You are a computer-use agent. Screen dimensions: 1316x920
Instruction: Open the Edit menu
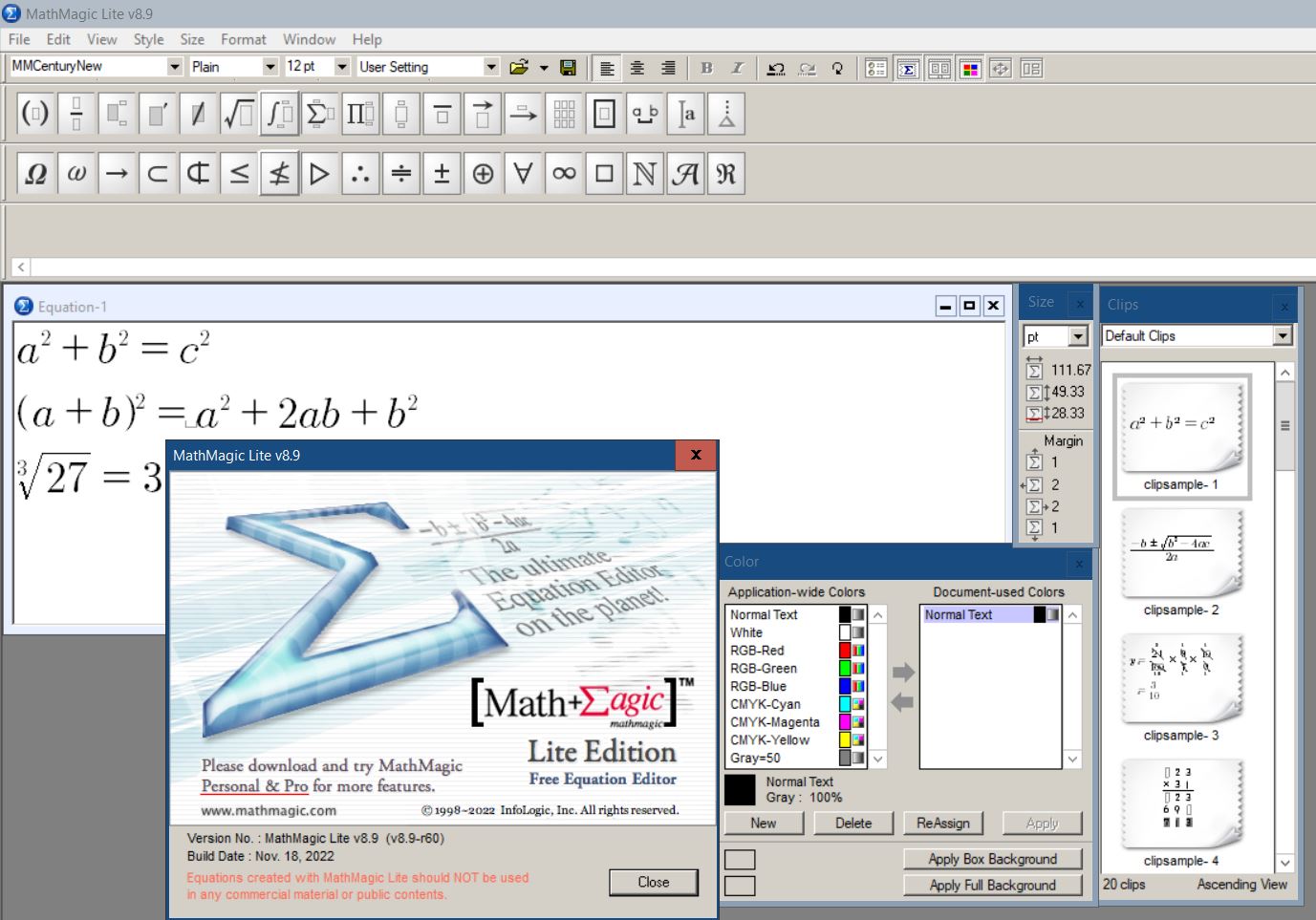pyautogui.click(x=58, y=39)
